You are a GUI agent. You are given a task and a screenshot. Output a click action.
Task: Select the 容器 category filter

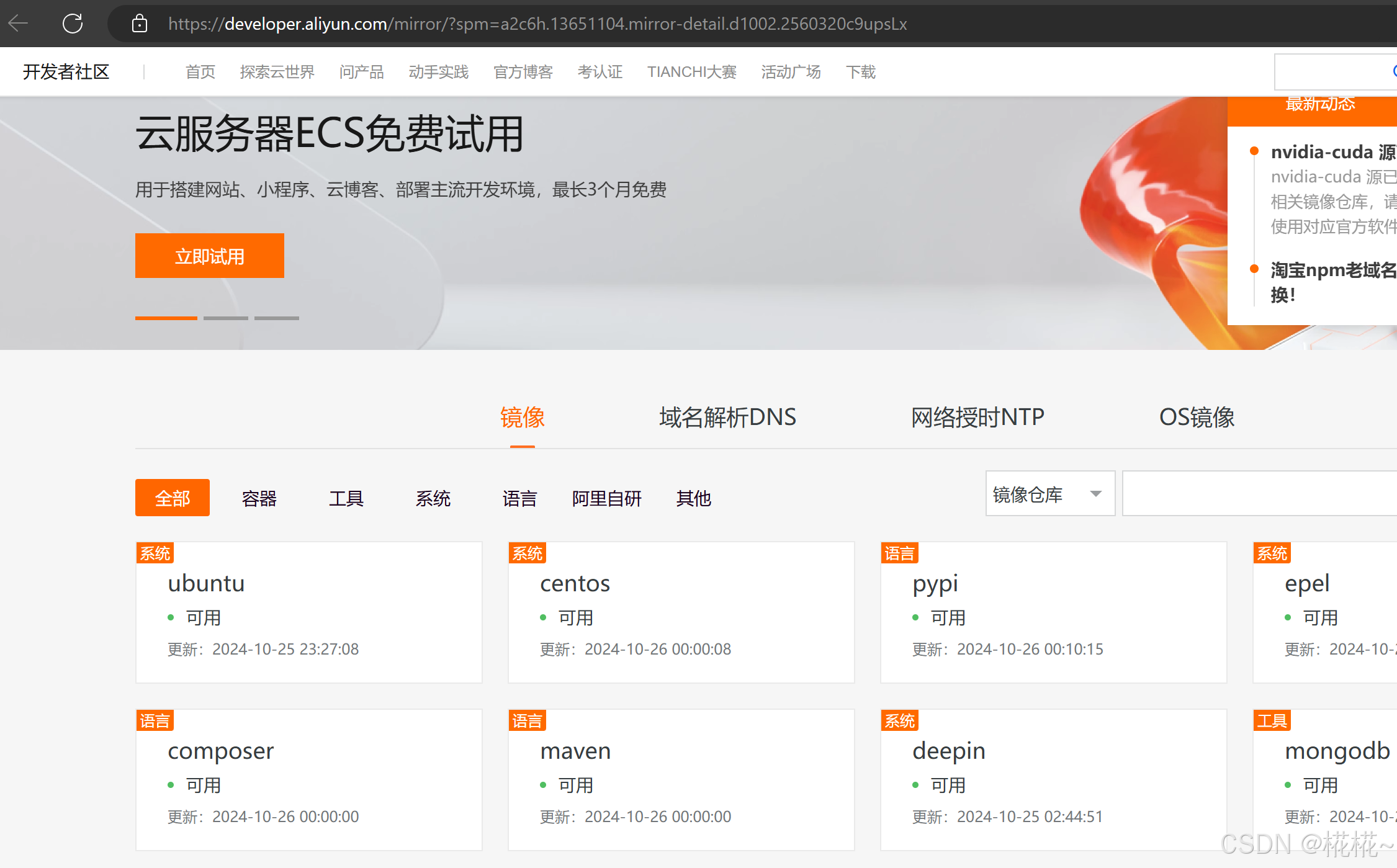coord(259,498)
